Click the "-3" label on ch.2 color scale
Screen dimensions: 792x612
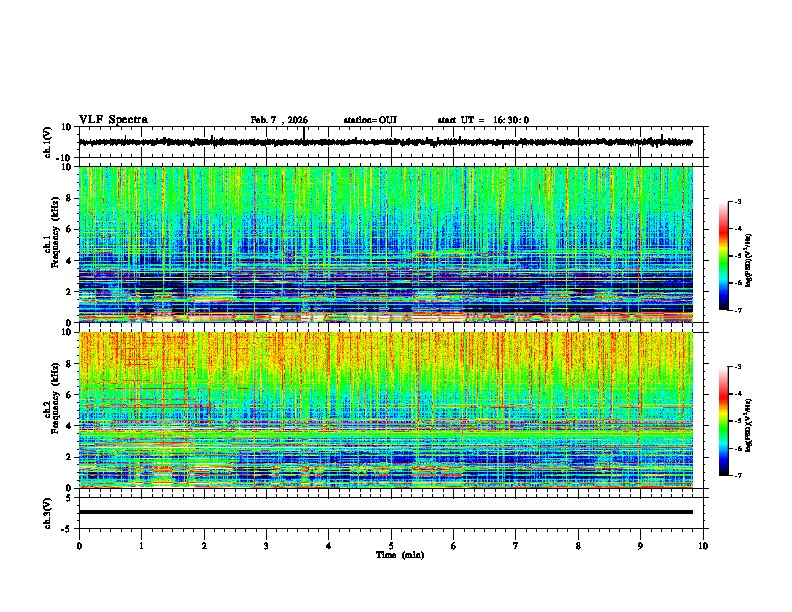[x=738, y=367]
